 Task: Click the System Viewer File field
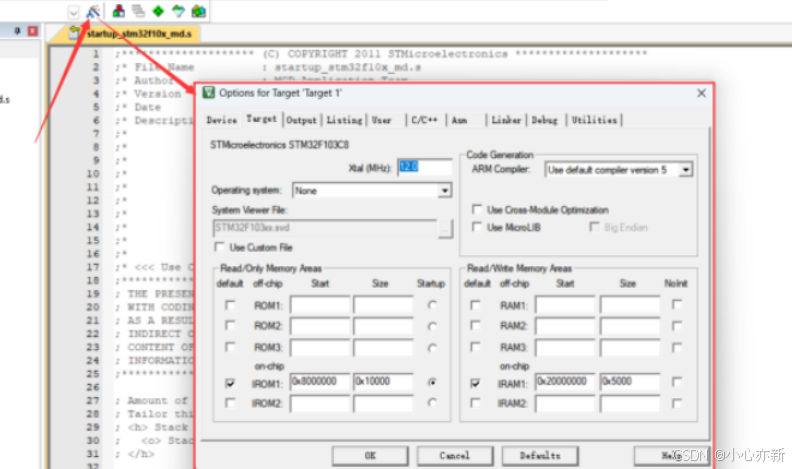tap(325, 228)
